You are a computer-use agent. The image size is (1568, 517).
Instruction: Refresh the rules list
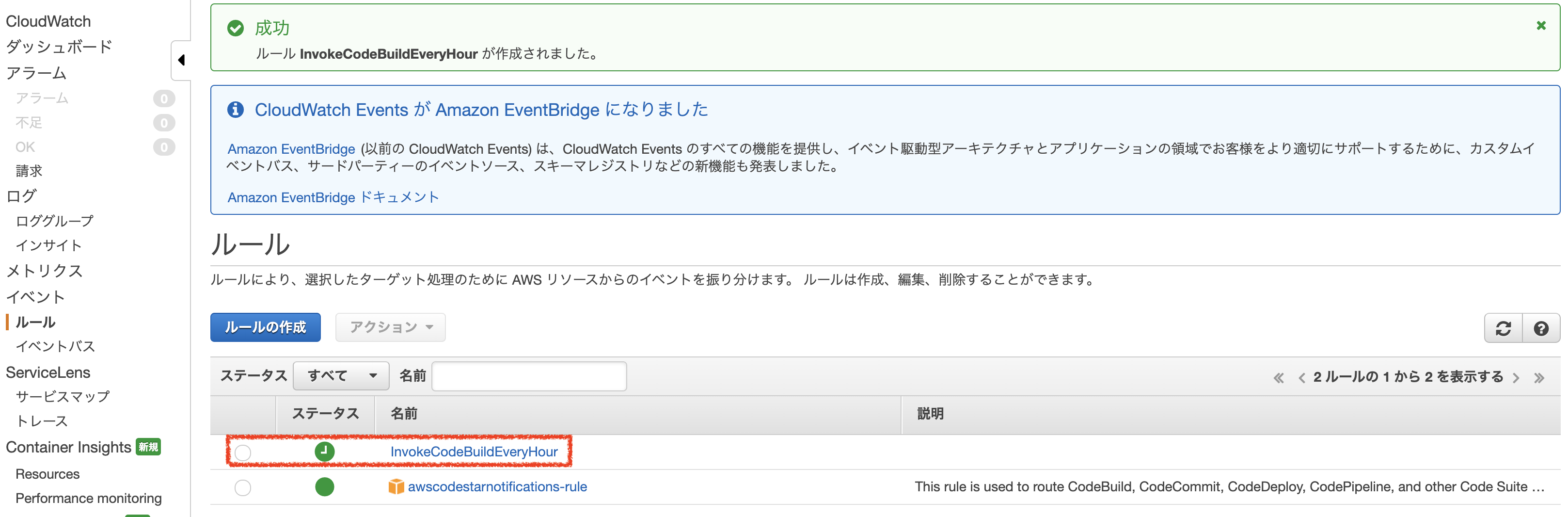pyautogui.click(x=1503, y=329)
